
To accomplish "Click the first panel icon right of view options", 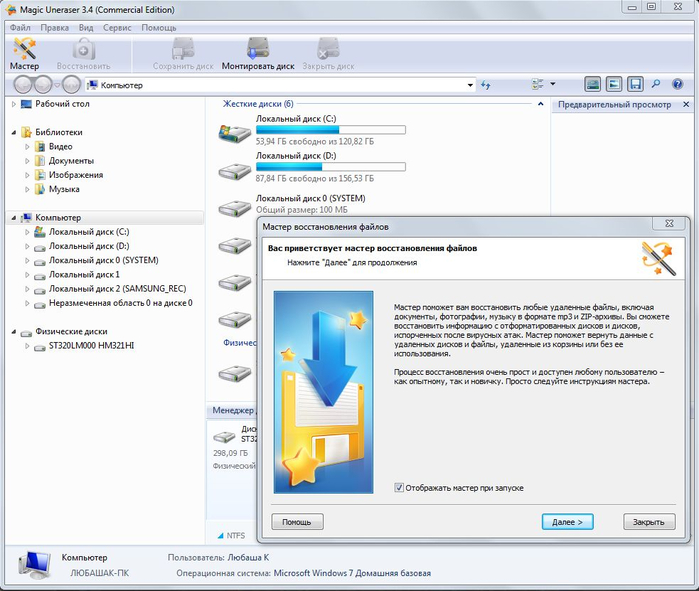I will click(x=592, y=84).
